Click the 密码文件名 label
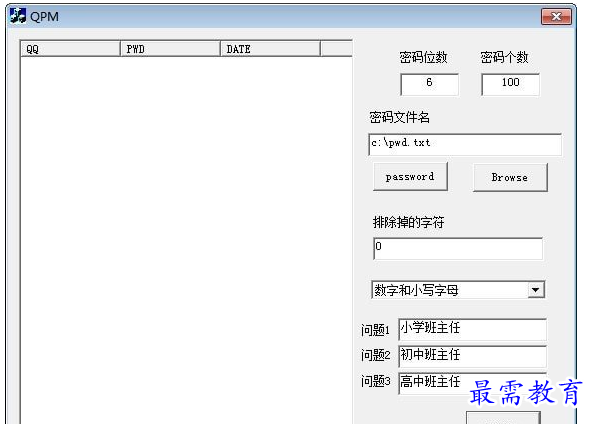591x424 pixels. click(x=400, y=117)
